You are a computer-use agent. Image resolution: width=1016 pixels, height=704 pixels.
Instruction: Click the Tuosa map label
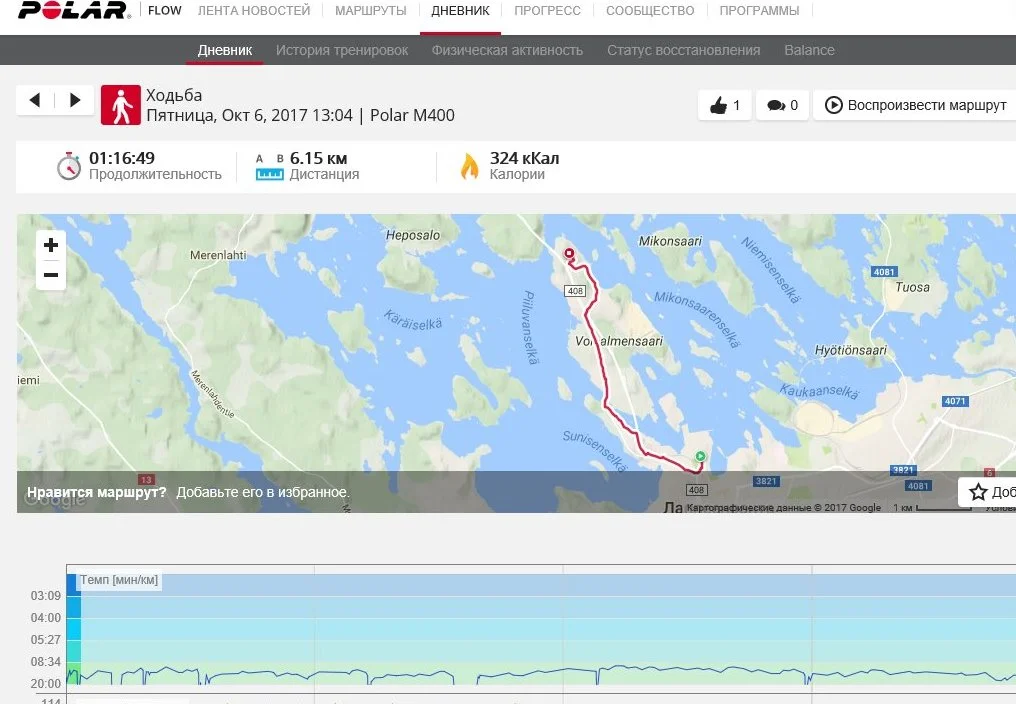[912, 287]
